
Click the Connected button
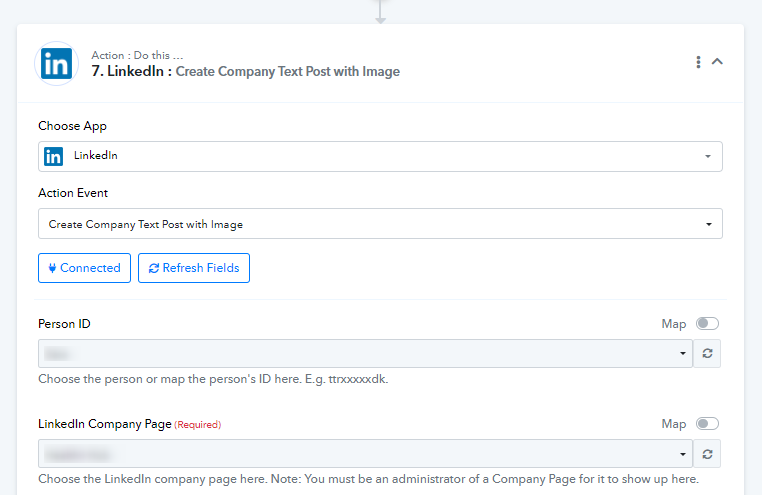[85, 268]
